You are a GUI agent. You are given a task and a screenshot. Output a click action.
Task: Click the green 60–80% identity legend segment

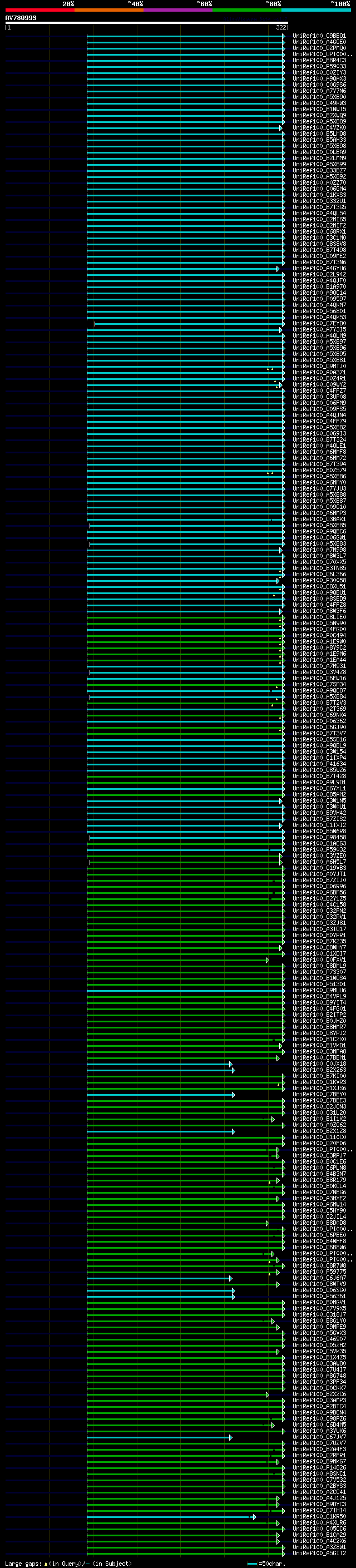(x=247, y=10)
